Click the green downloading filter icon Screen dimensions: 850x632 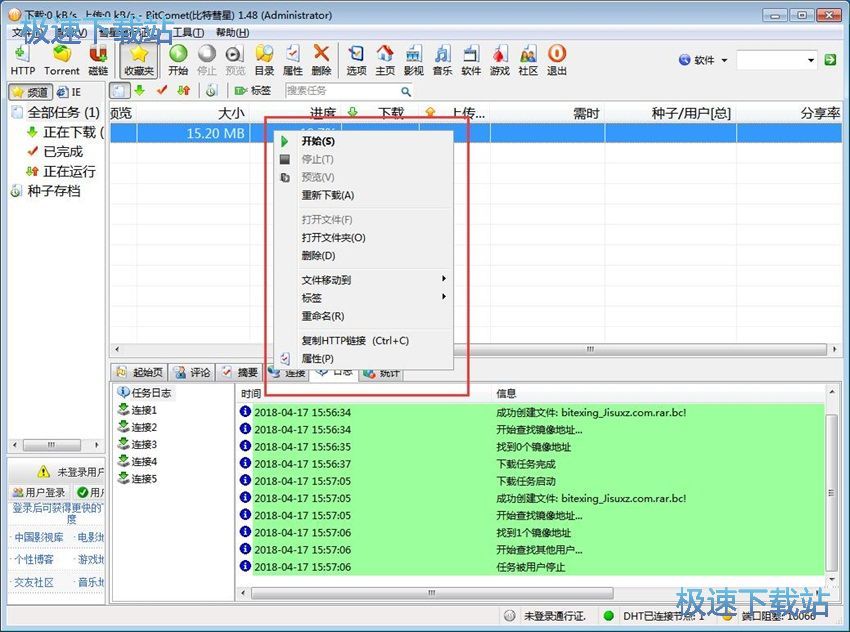[x=140, y=91]
